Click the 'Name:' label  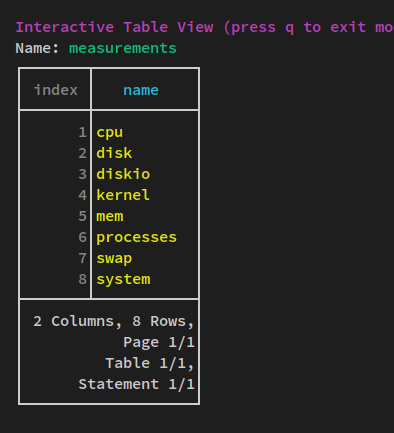[x=37, y=48]
